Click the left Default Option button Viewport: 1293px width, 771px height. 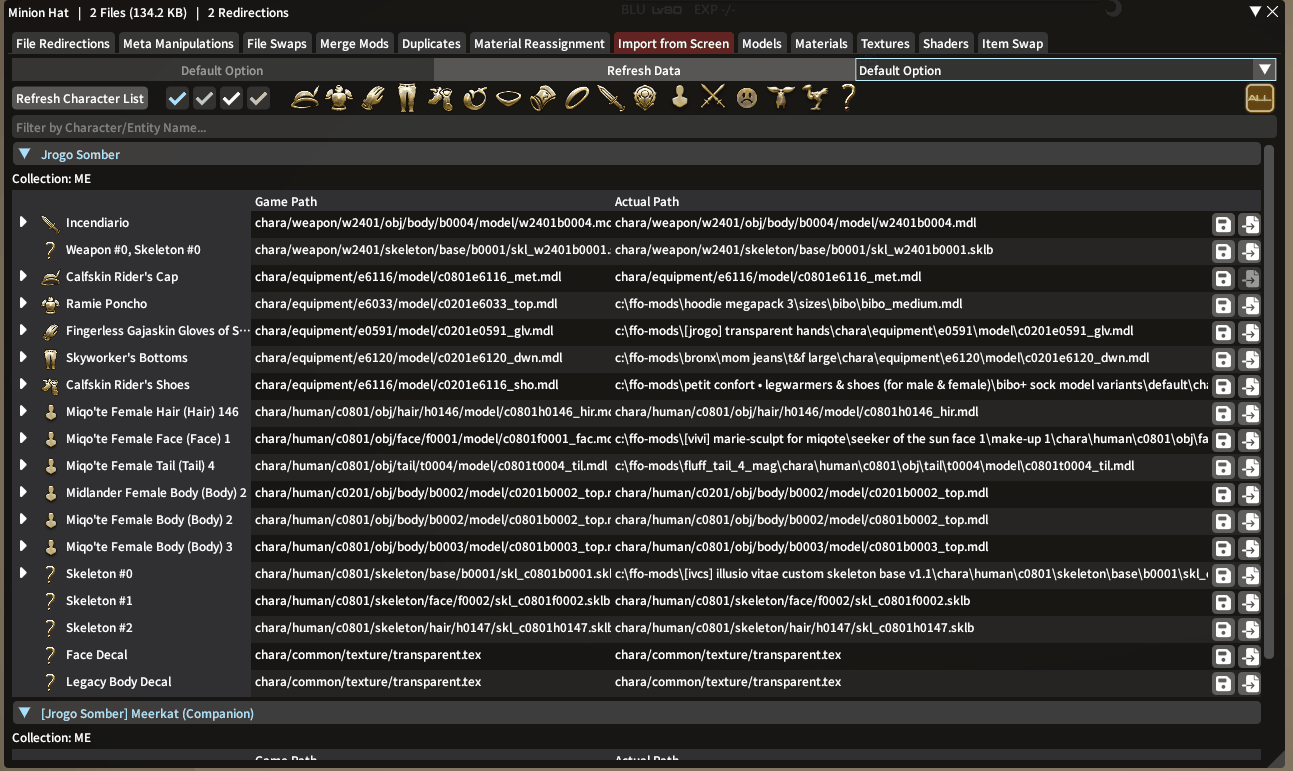(x=222, y=70)
